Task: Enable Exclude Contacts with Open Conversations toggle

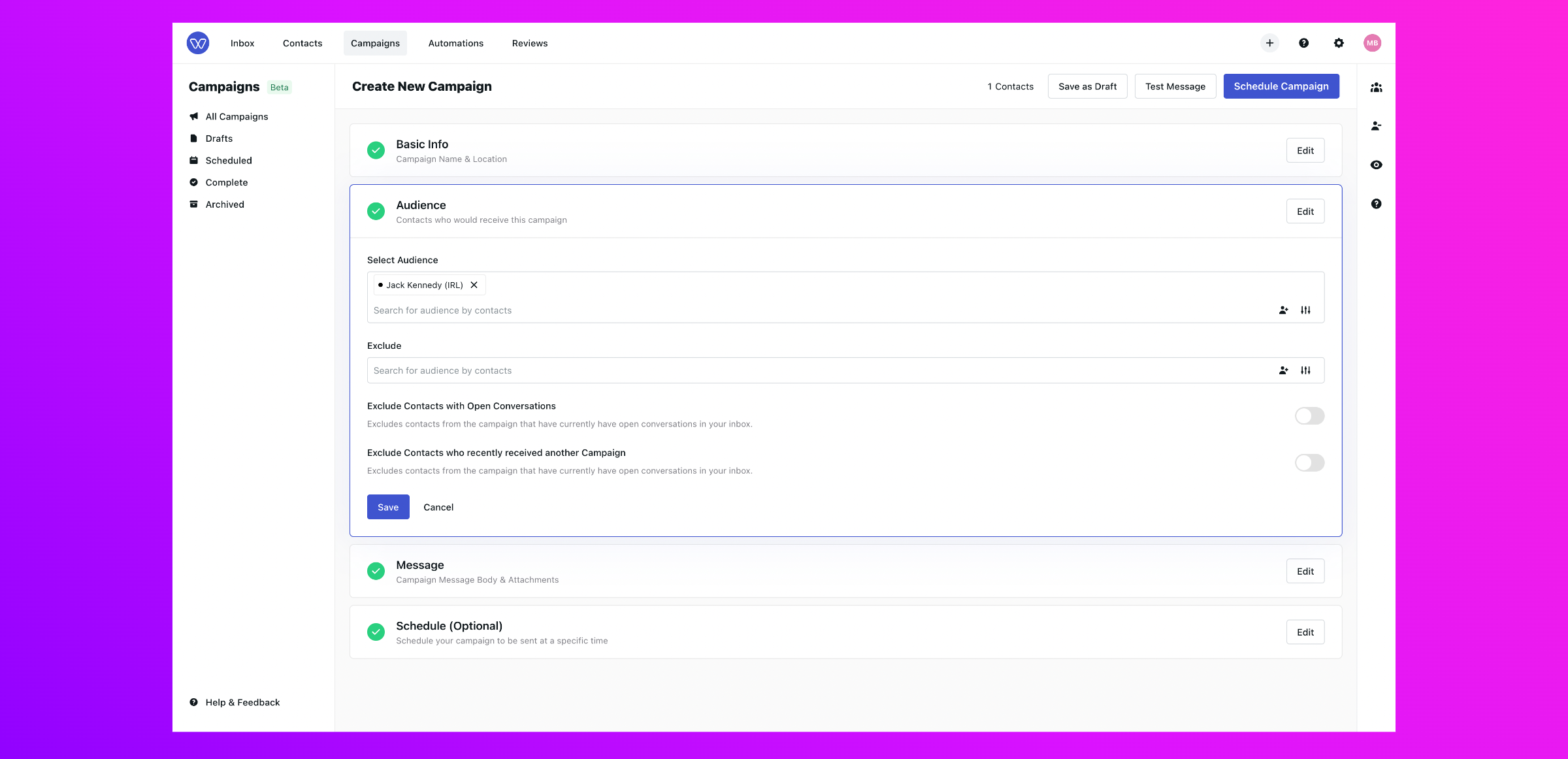Action: [x=1309, y=416]
